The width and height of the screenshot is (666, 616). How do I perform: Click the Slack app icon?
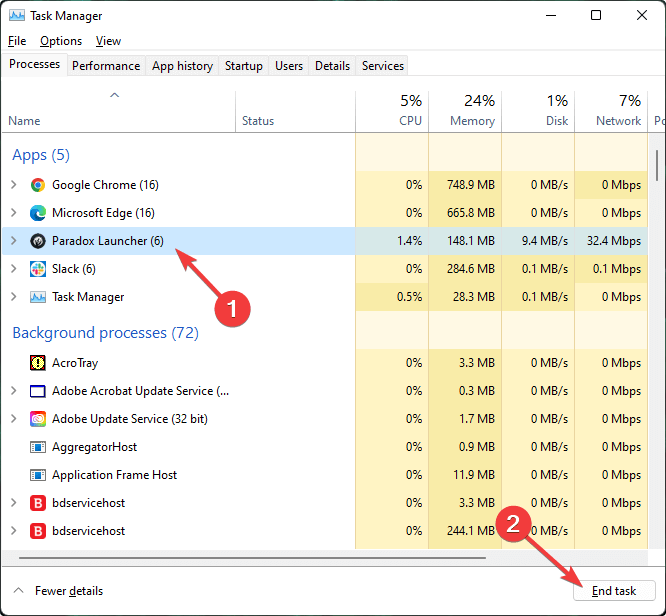click(38, 269)
